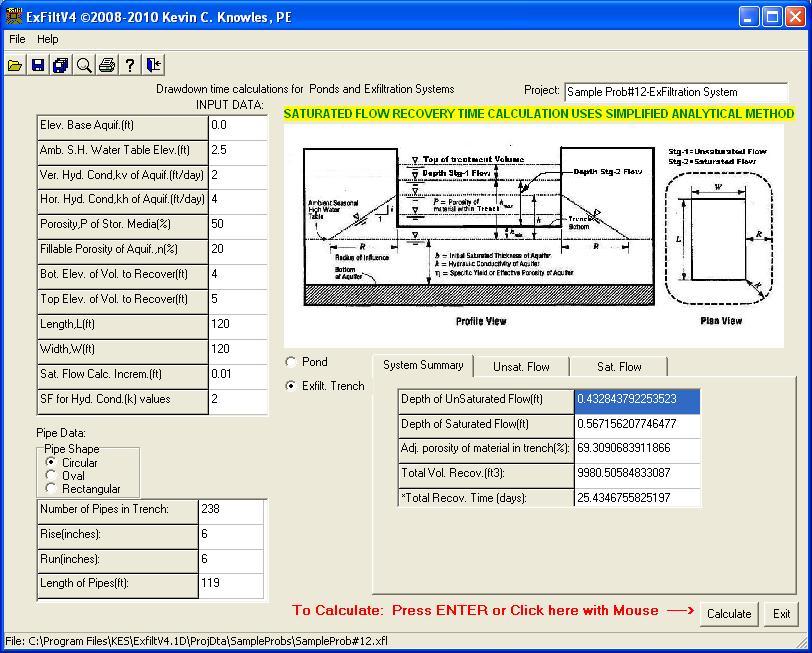Click the Number of Pipes in Trench field
The height and width of the screenshot is (653, 812).
click(231, 510)
